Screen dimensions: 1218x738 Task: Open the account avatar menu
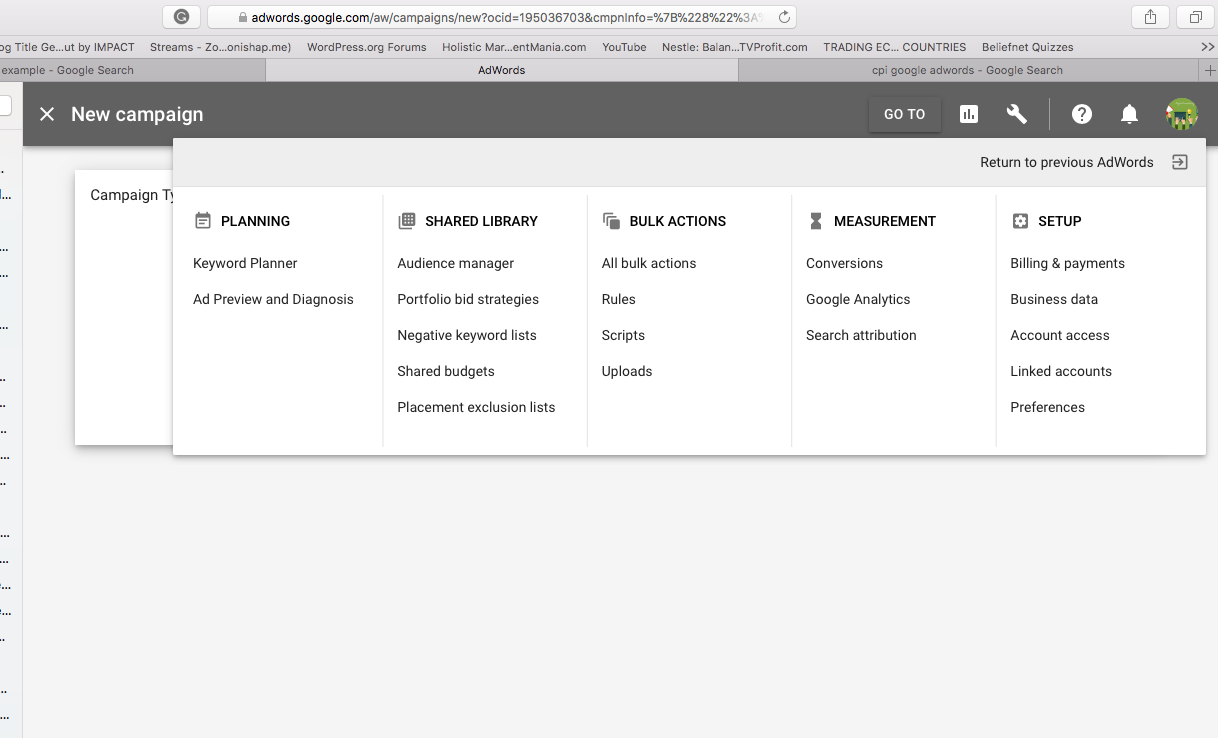[x=1182, y=114]
